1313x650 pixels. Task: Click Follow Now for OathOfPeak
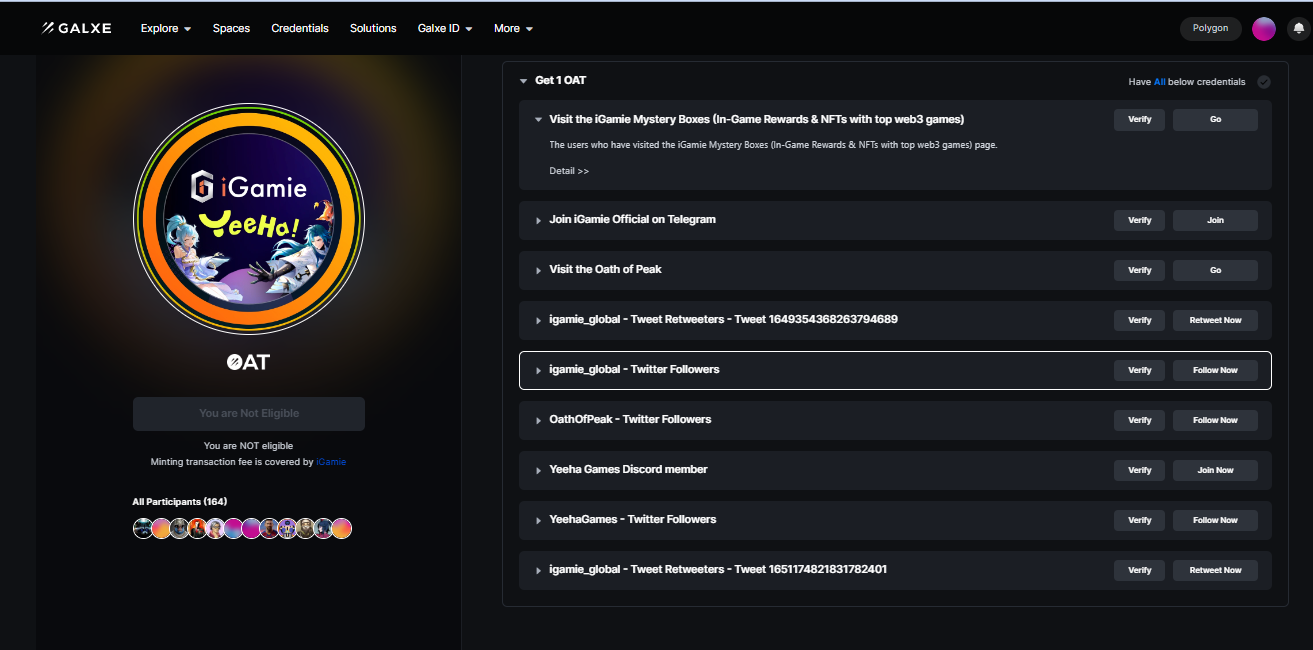1215,420
